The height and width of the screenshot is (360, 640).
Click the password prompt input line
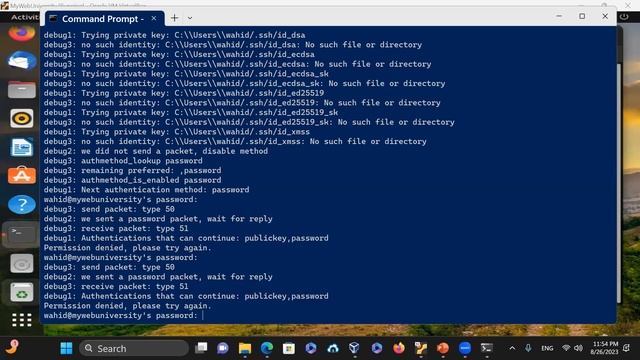click(x=123, y=316)
